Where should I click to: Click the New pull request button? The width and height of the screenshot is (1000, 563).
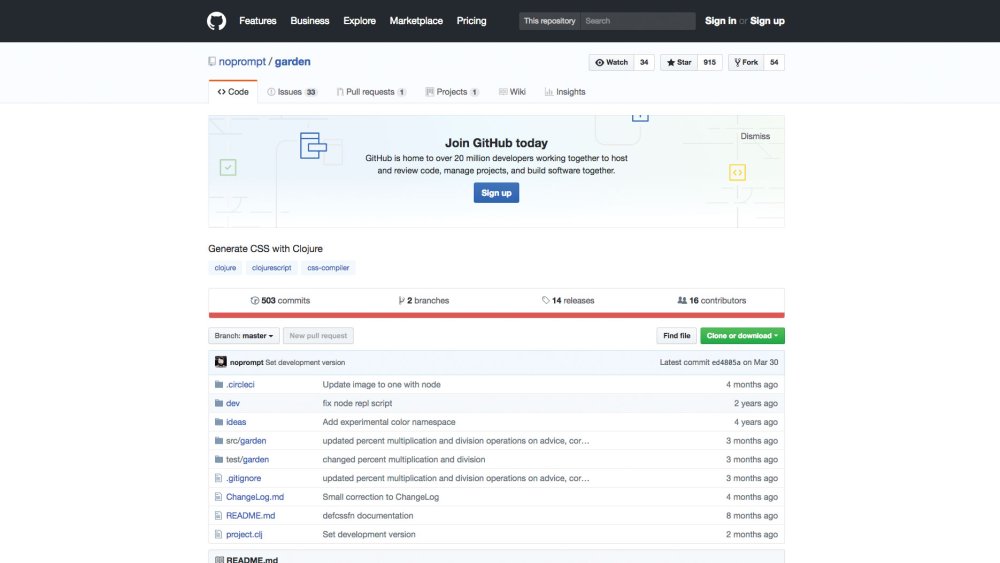[318, 335]
